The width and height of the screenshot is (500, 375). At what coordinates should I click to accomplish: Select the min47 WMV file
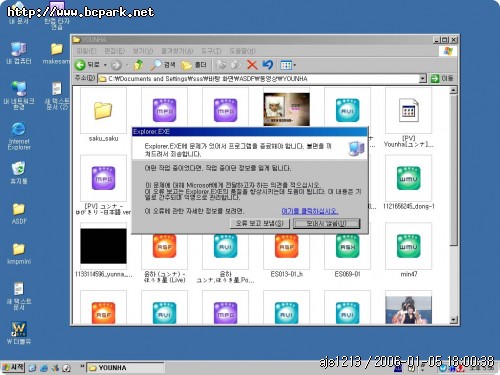coord(409,246)
